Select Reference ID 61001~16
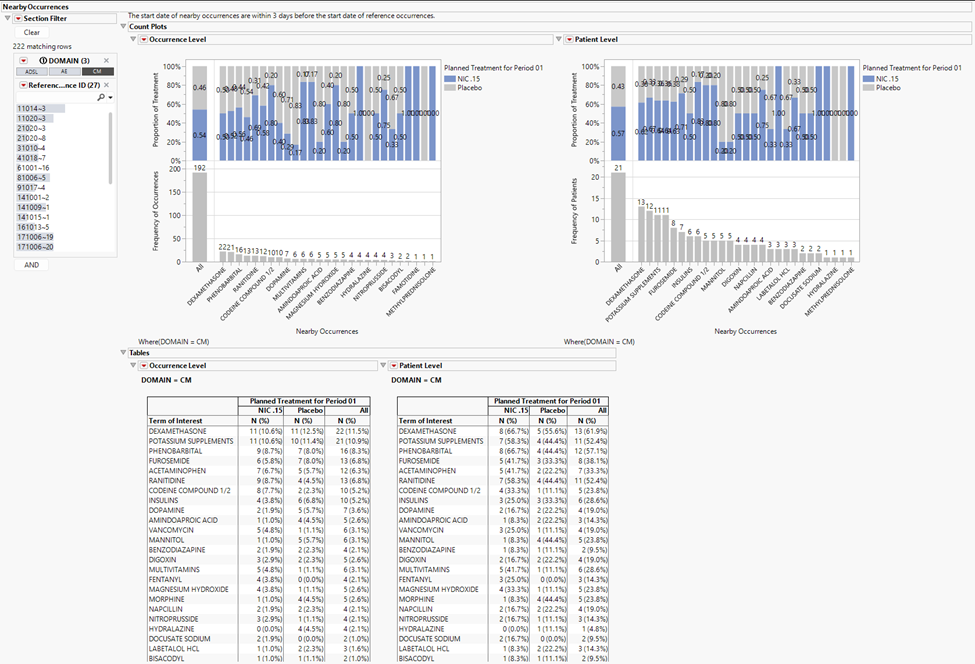The width and height of the screenshot is (975, 664). coord(33,168)
